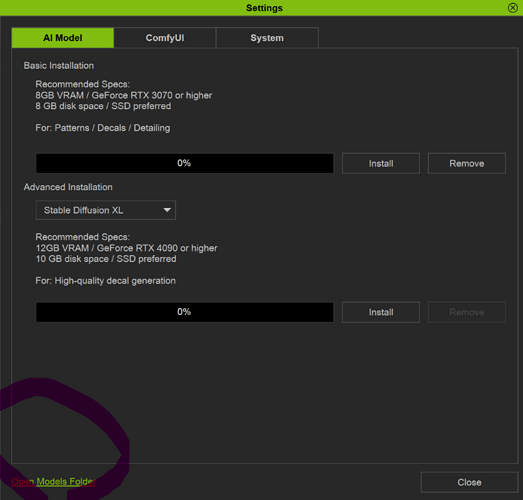This screenshot has width=523, height=500.
Task: Open the Stable Diffusion XL dropdown
Action: coord(106,210)
